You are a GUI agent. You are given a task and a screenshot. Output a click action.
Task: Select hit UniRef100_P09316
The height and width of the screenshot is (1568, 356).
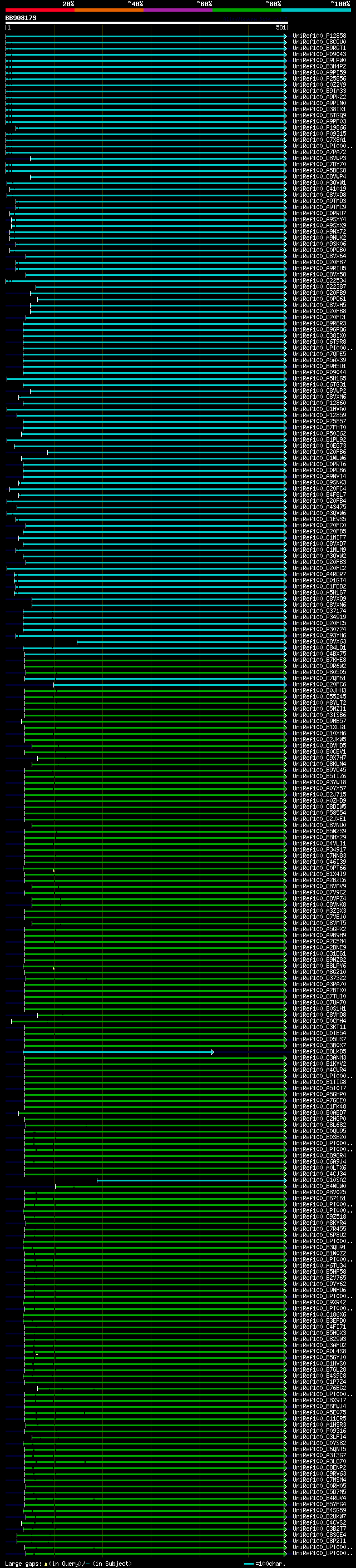[319, 1431]
